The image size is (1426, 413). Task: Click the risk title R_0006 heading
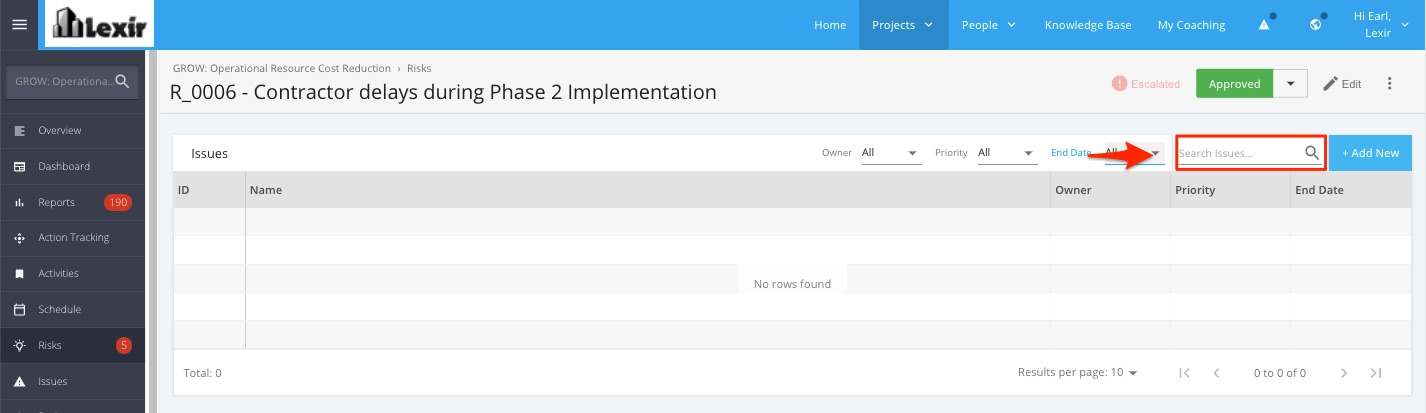444,92
